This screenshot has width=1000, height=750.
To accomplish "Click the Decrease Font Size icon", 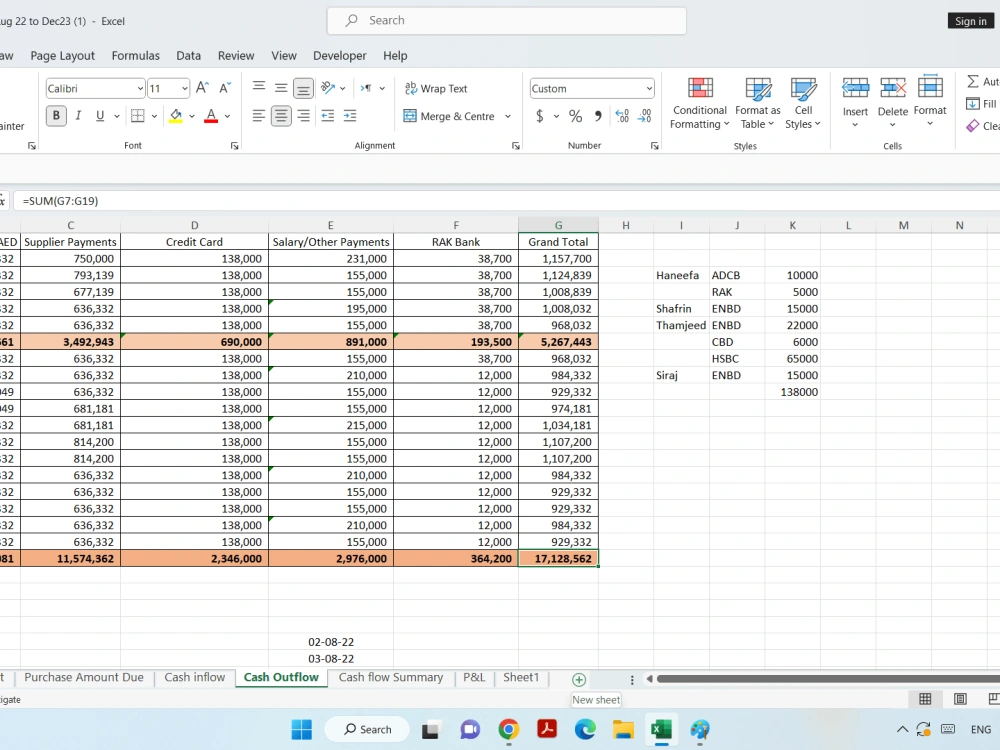I will (225, 88).
